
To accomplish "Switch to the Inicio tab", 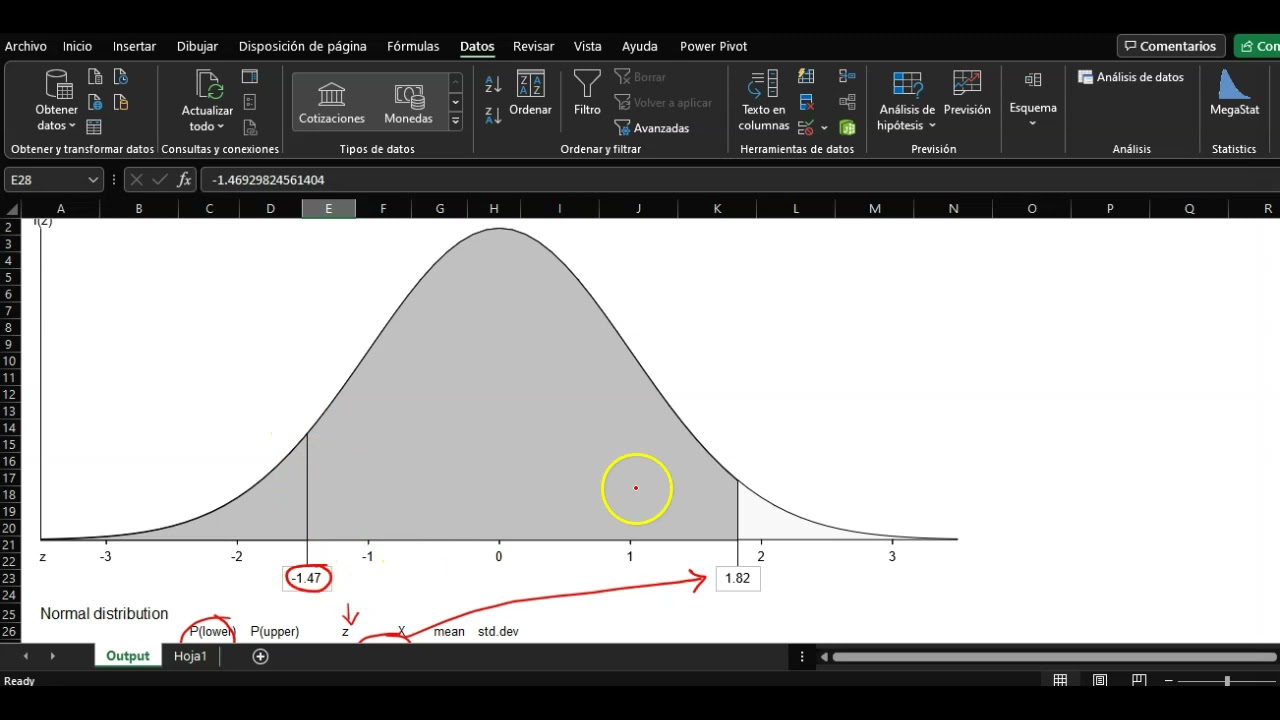I will click(77, 46).
